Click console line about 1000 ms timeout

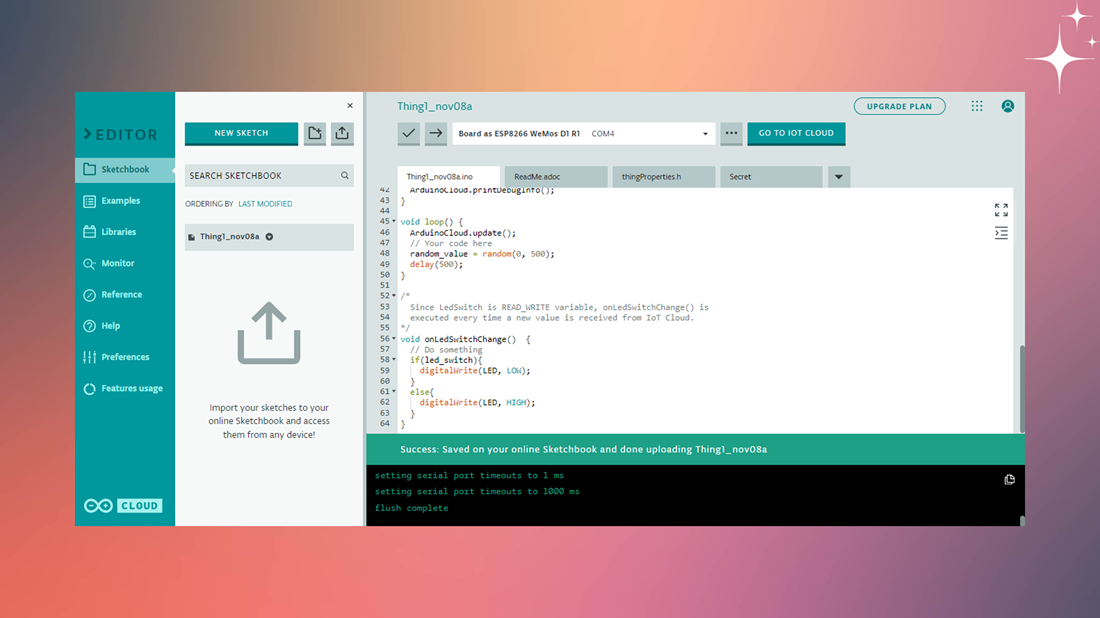coord(477,492)
